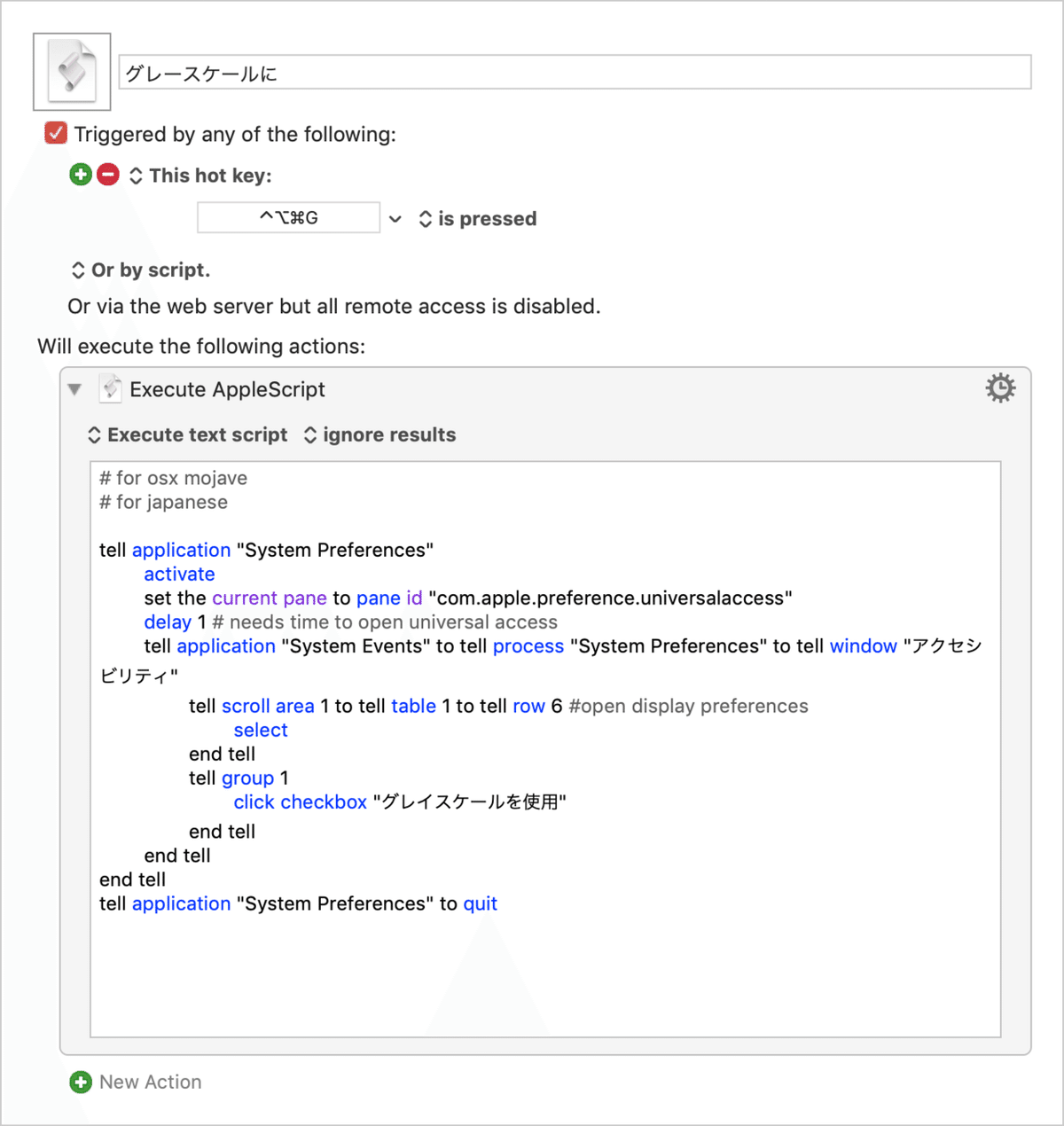
Task: Collapse the Execute AppleScript action triangle
Action: (75, 389)
